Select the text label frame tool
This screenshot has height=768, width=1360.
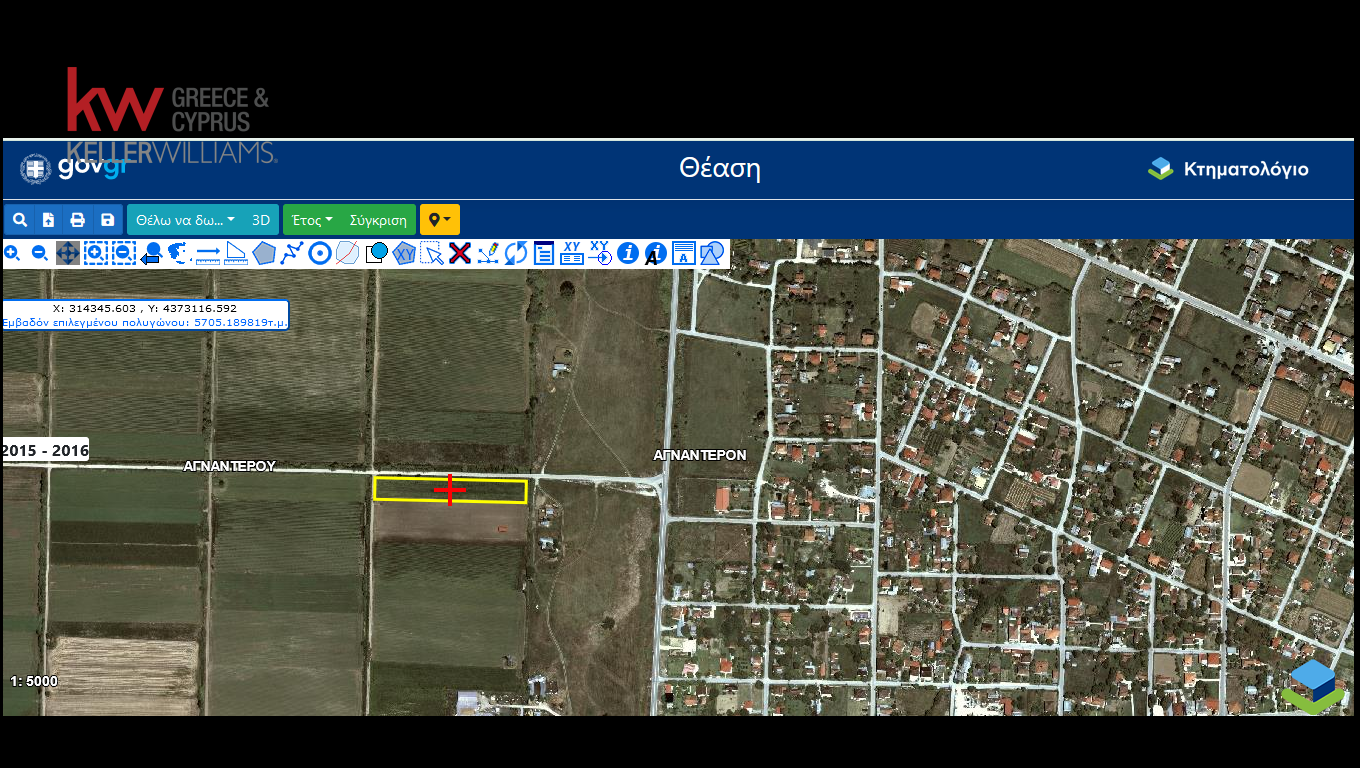point(683,253)
